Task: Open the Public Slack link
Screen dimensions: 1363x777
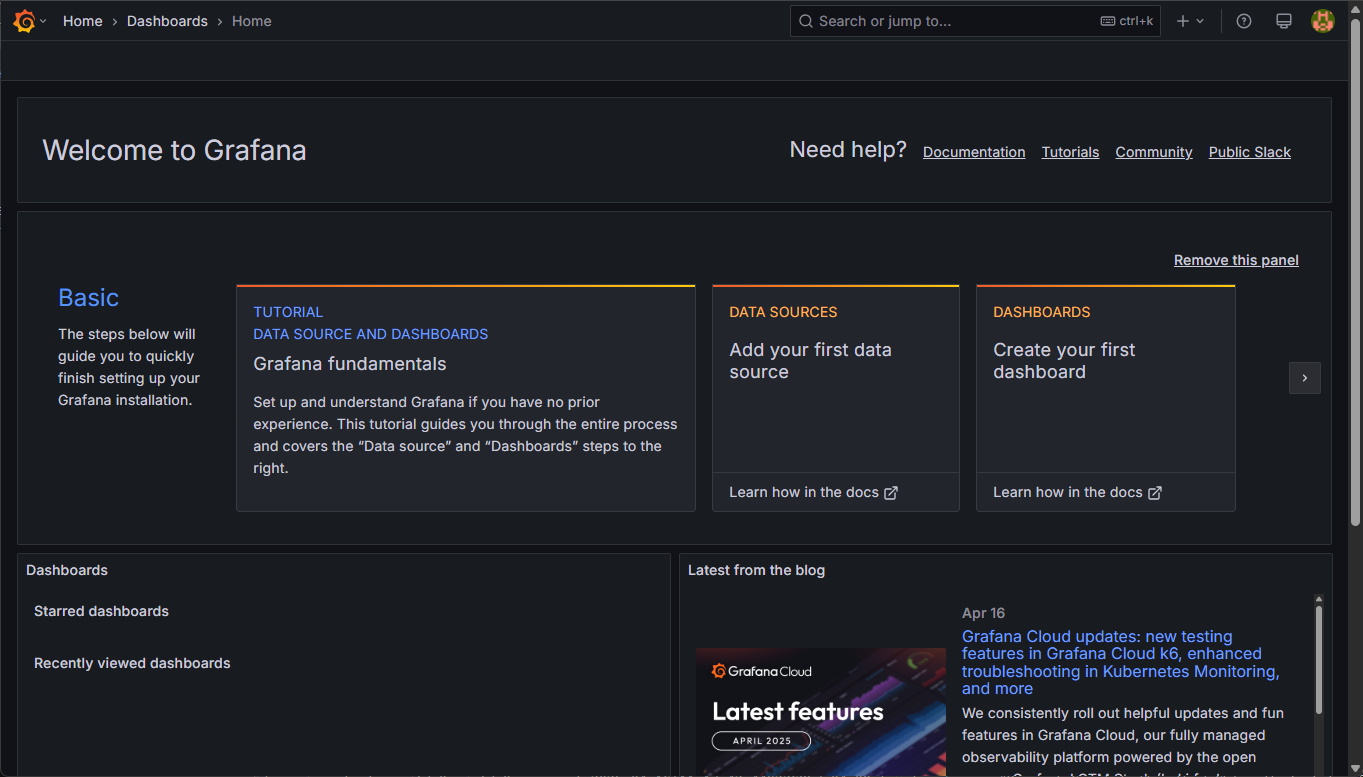Action: click(1249, 152)
